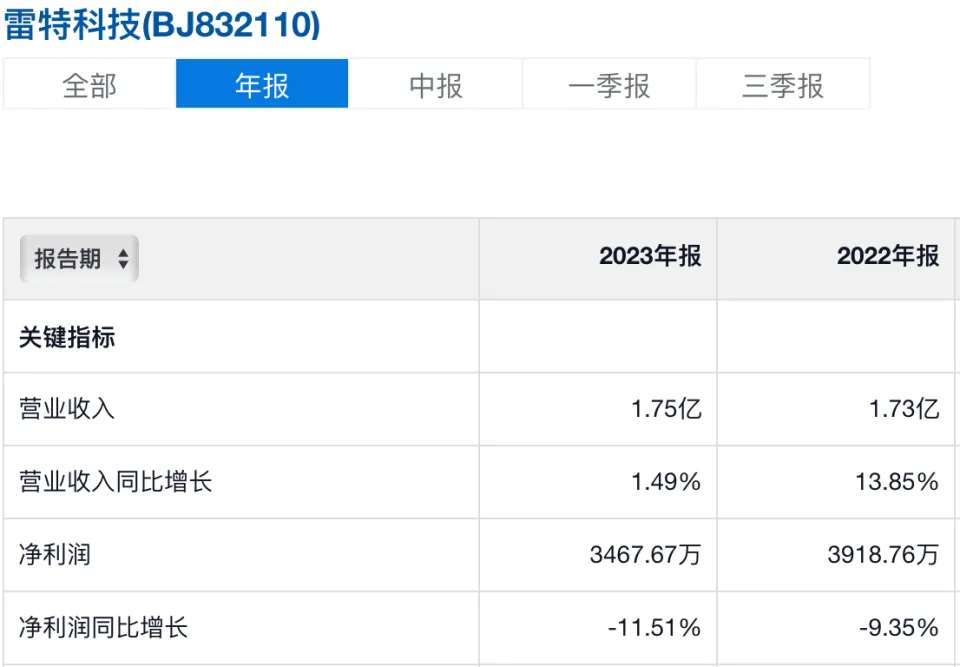Screen dimensions: 960x667
Task: Click the 净利润同比增长 row label
Action: click(104, 627)
